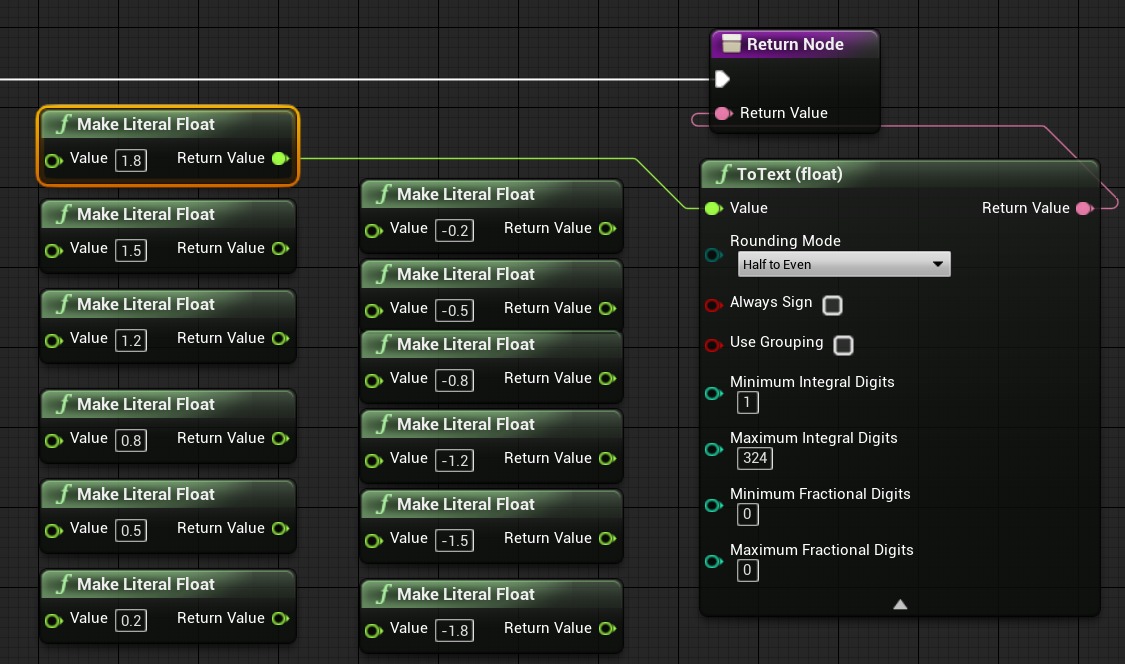Viewport: 1125px width, 664px height.
Task: Click Return Value pin on Make Literal Float -1.8
Action: (607, 628)
